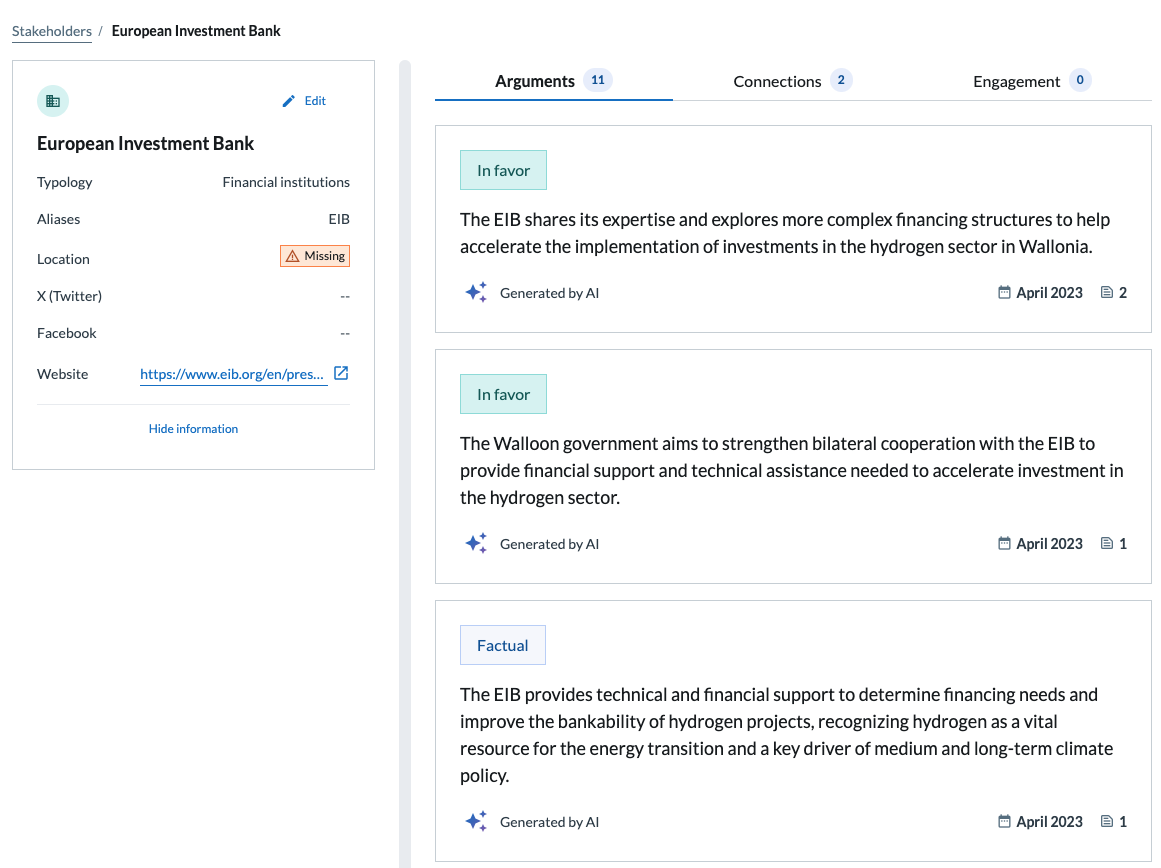This screenshot has height=868, width=1161.
Task: Click the pencil Edit icon
Action: [289, 101]
